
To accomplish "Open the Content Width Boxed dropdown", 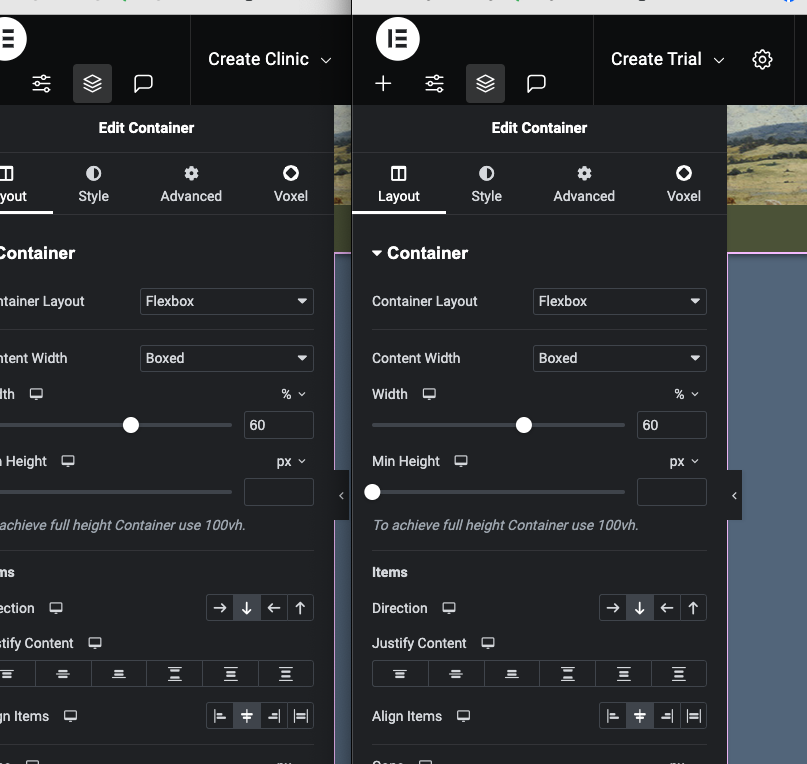I will tap(619, 358).
